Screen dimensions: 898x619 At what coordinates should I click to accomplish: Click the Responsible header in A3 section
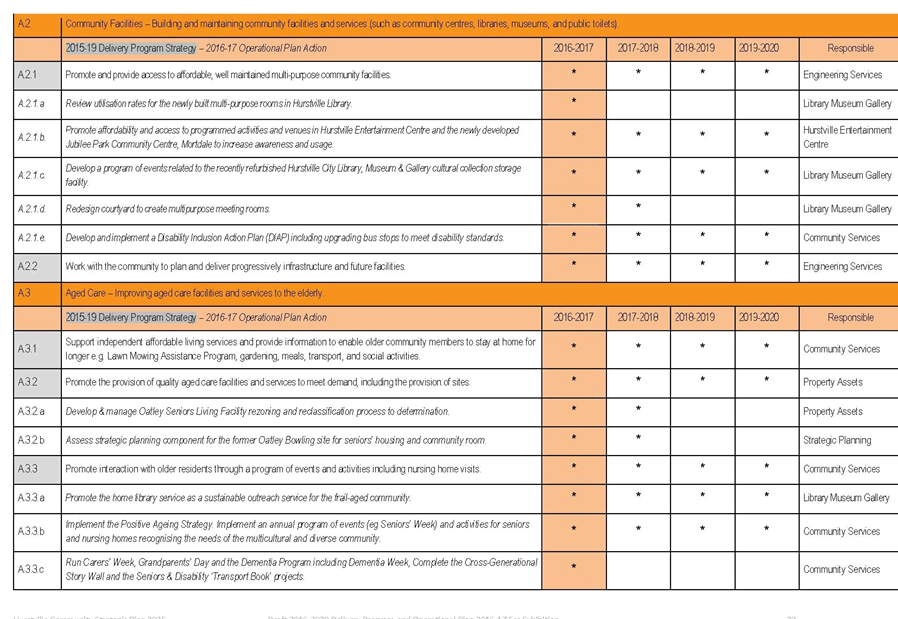(850, 318)
